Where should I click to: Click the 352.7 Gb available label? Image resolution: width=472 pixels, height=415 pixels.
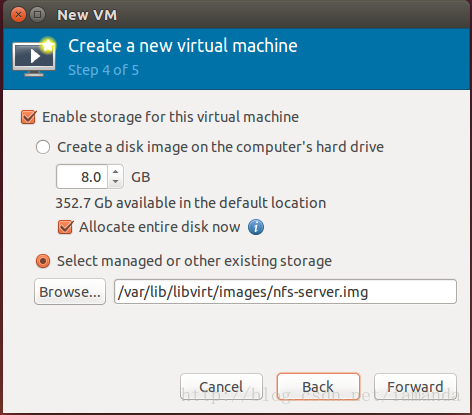[x=191, y=203]
